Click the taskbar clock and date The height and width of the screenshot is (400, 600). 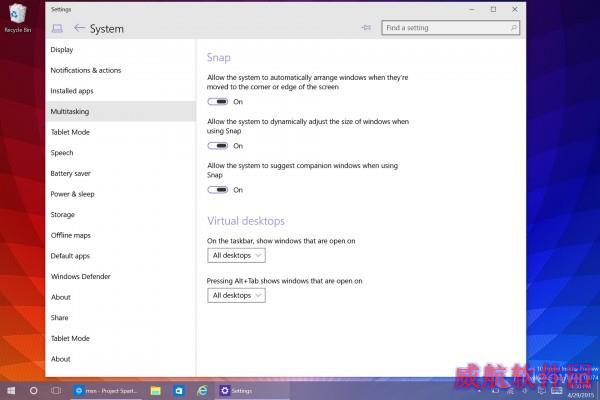(x=581, y=391)
